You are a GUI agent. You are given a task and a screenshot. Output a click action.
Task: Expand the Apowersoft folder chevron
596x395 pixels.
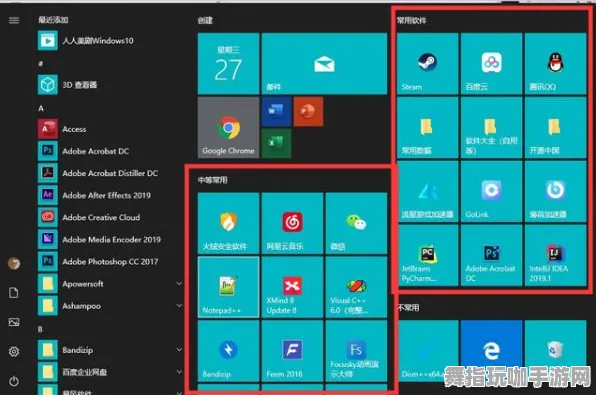point(179,284)
